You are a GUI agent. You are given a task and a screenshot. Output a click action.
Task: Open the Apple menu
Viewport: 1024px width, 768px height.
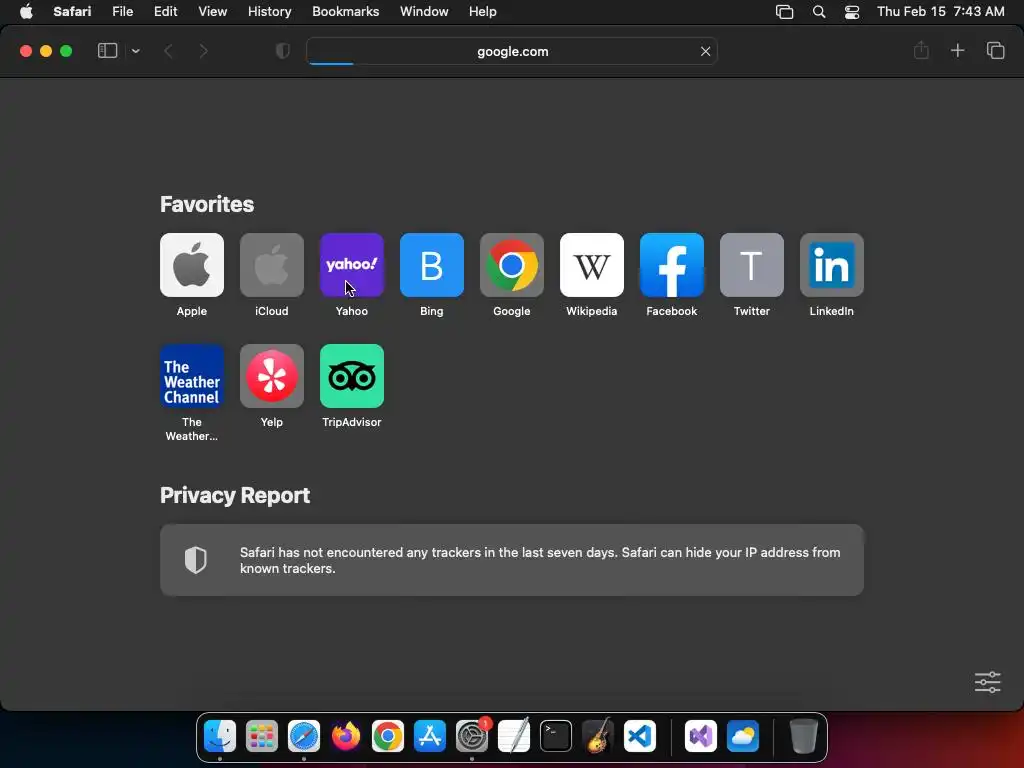tap(26, 12)
